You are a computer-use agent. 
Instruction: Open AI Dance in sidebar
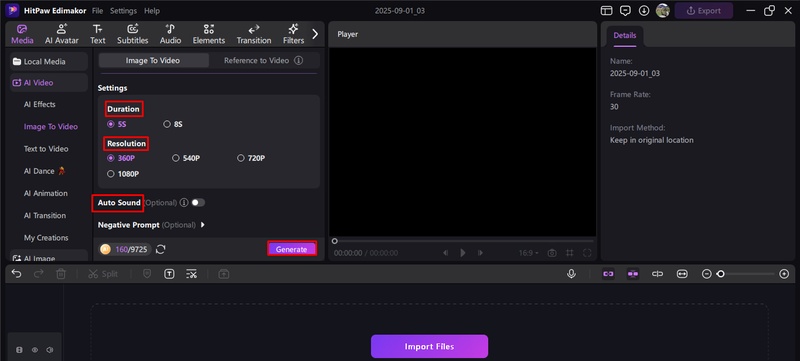(44, 171)
